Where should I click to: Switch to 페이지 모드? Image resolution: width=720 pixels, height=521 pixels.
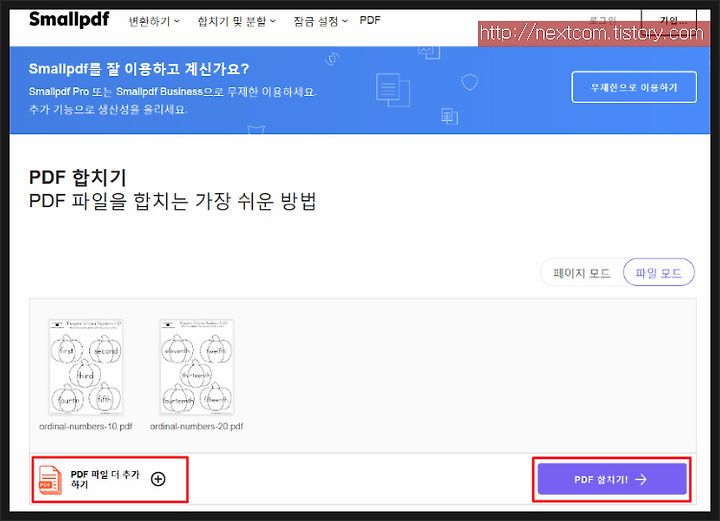tap(581, 273)
